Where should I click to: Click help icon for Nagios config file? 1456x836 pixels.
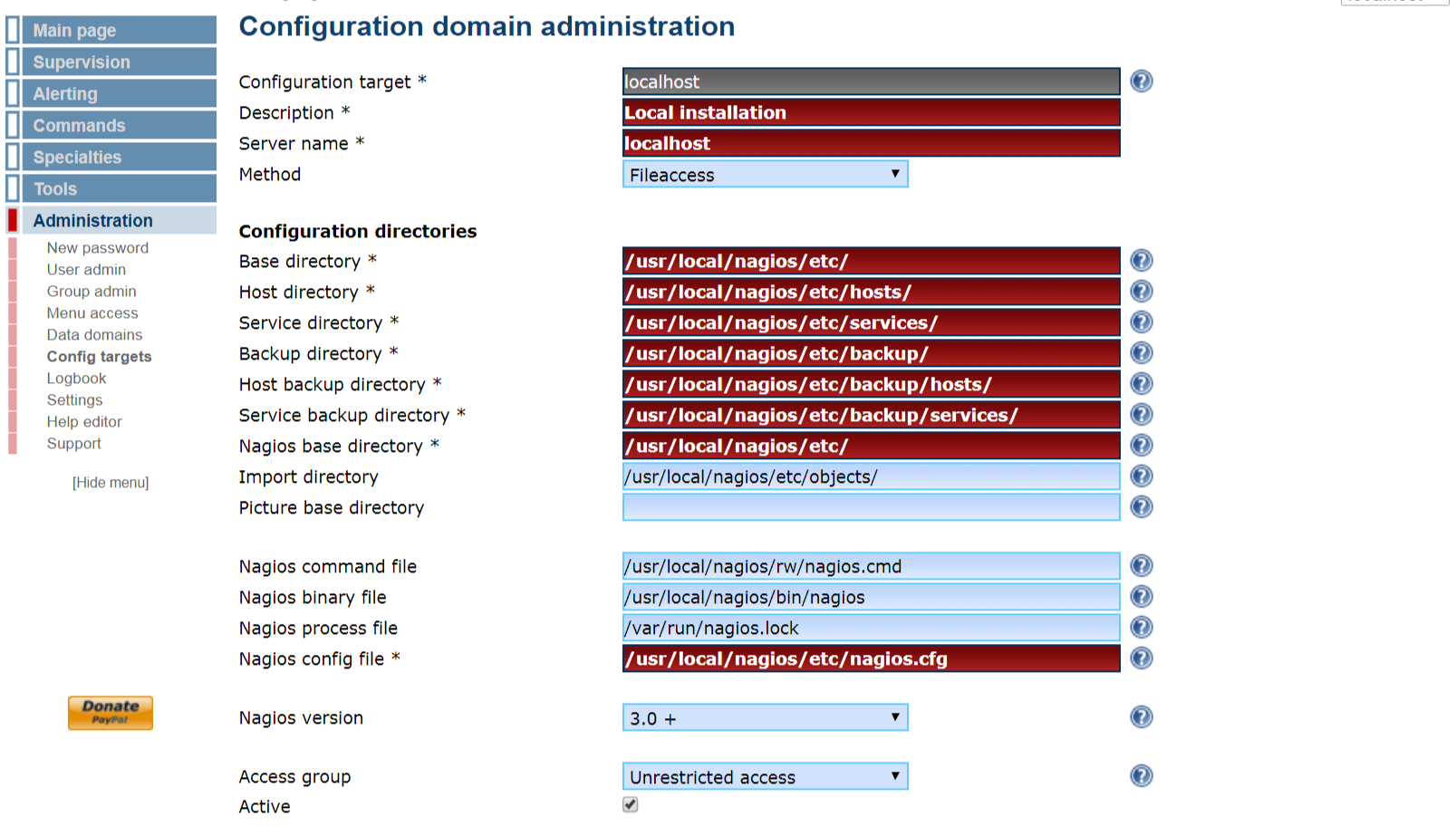[1141, 658]
